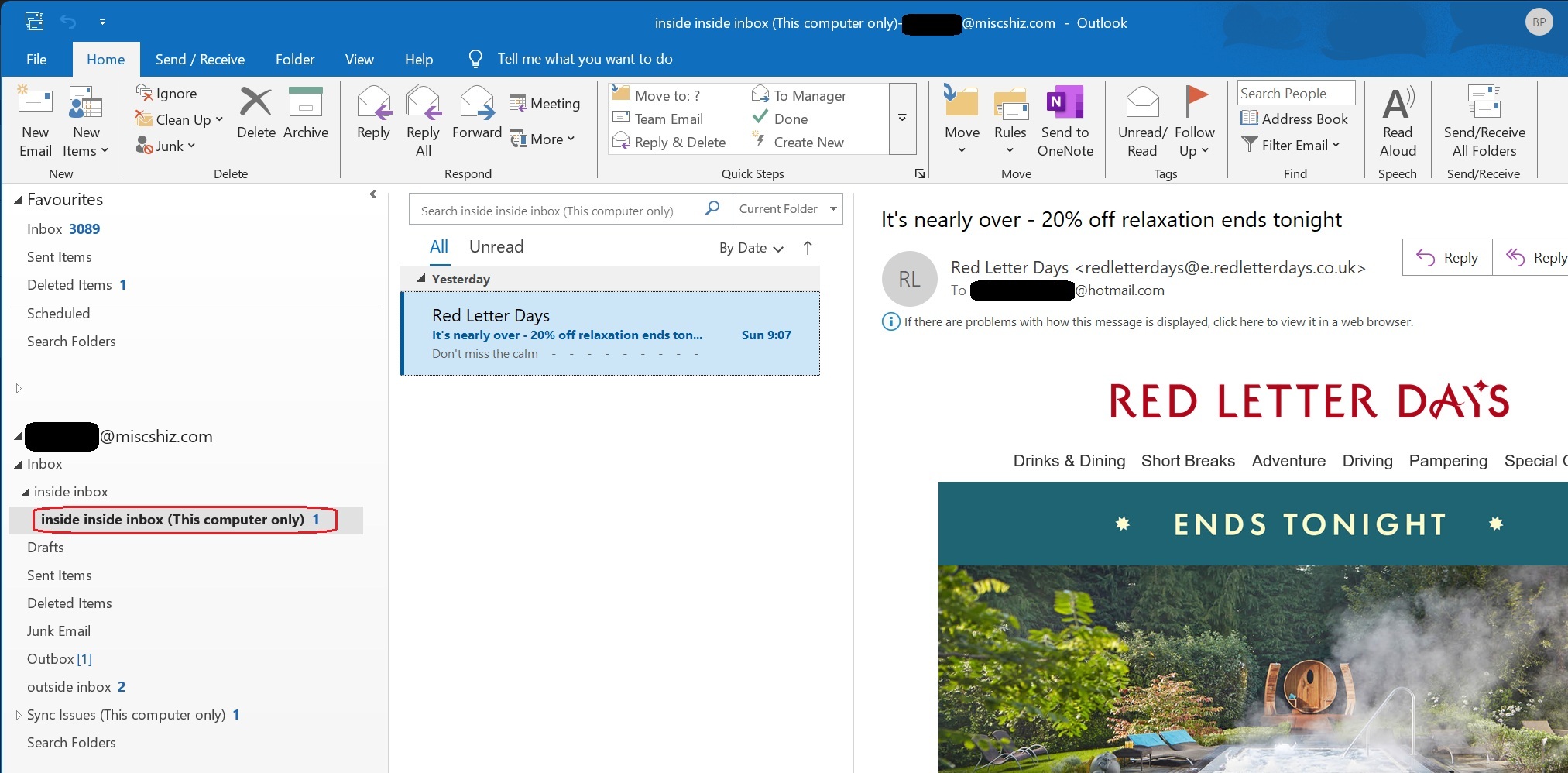Select the 'outside inbox' folder
The width and height of the screenshot is (1568, 773).
click(77, 687)
